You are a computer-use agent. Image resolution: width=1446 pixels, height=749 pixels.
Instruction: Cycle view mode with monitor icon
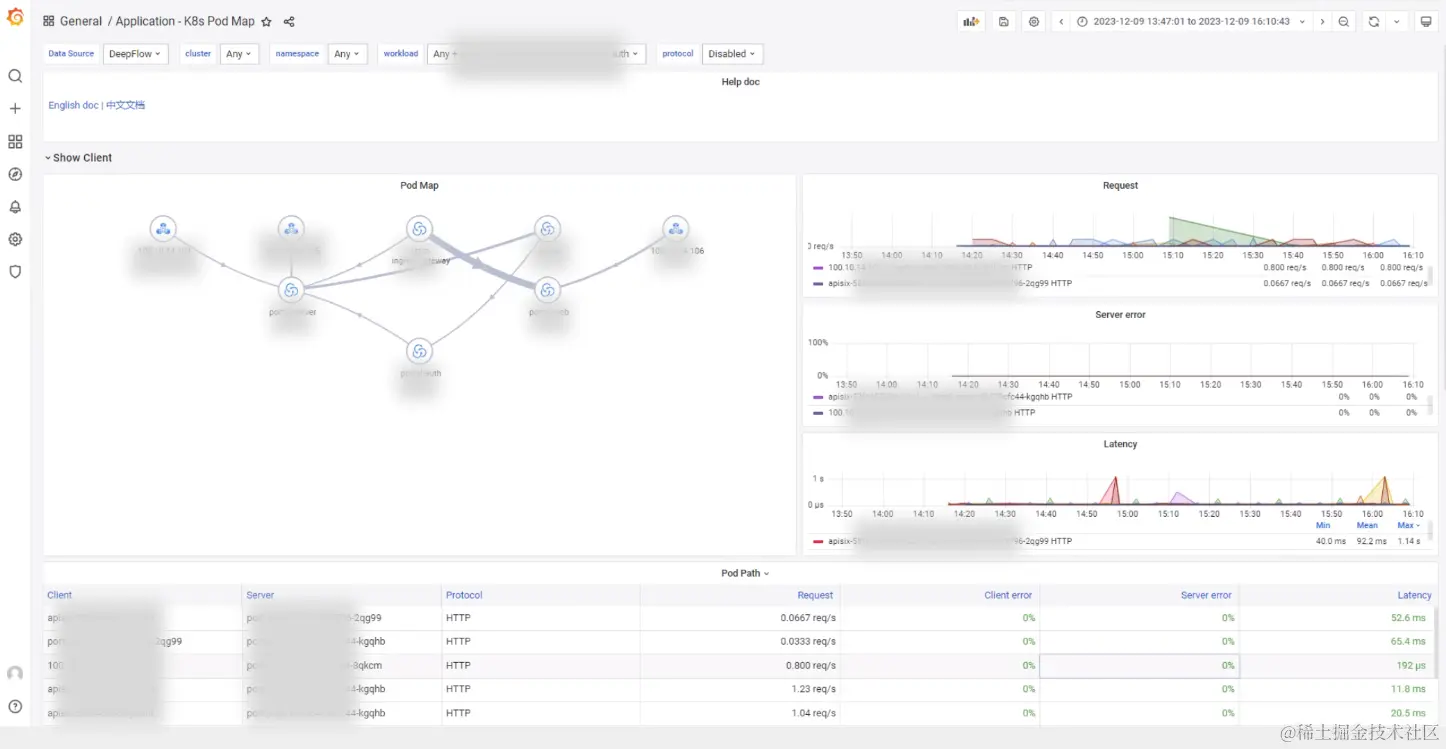click(1426, 22)
